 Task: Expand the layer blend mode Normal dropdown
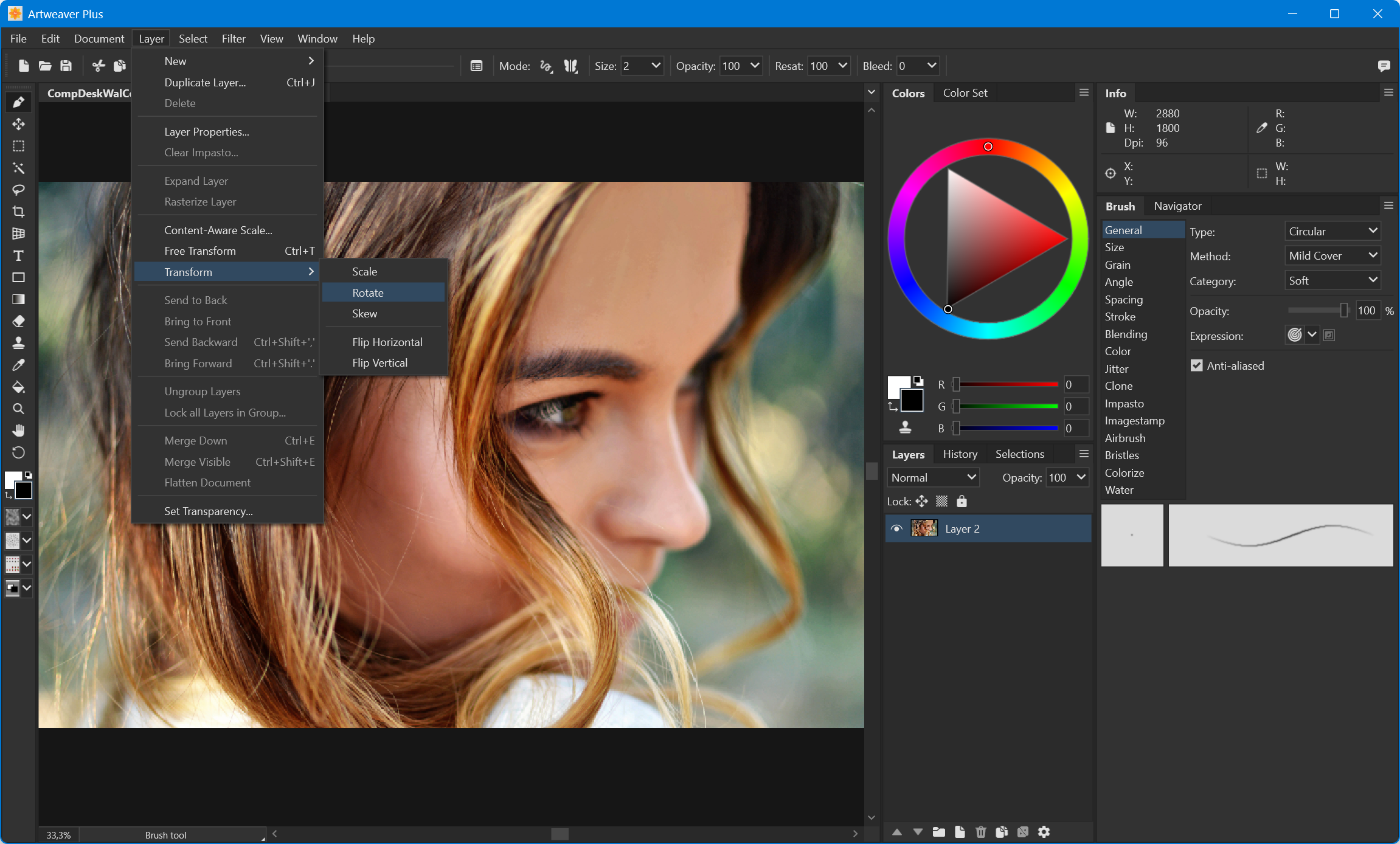click(933, 477)
